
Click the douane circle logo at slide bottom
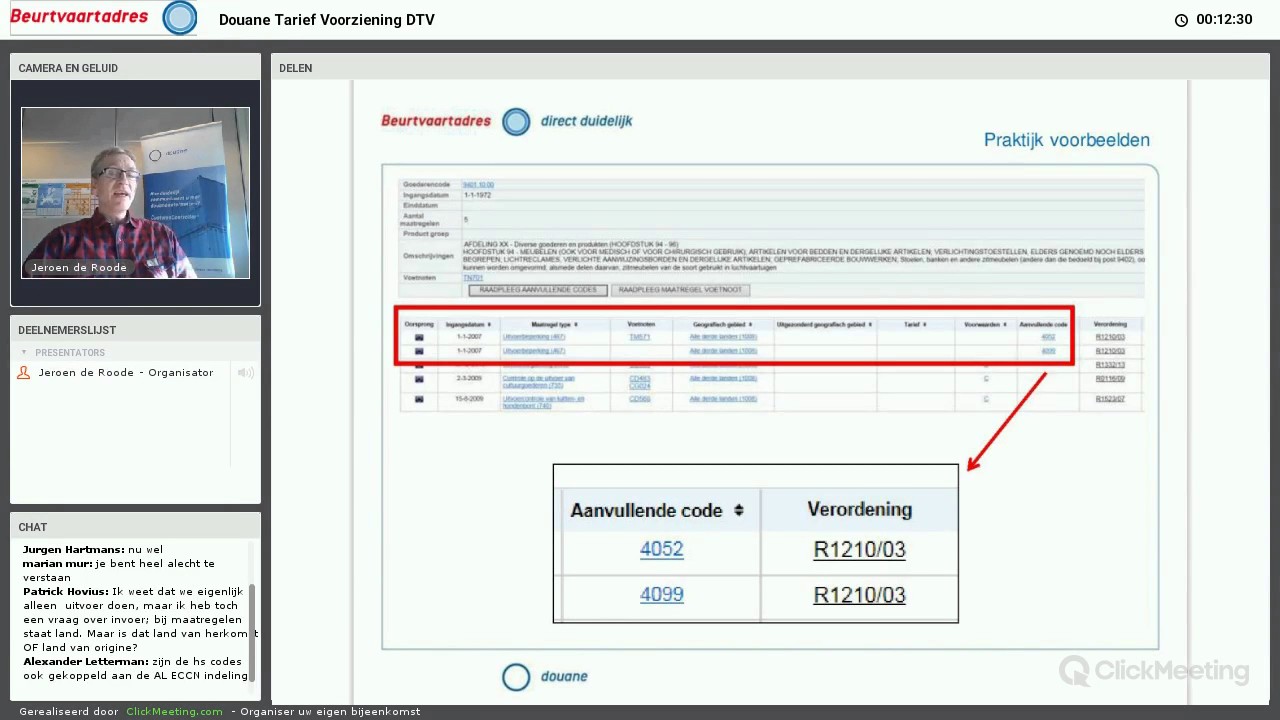coord(516,677)
